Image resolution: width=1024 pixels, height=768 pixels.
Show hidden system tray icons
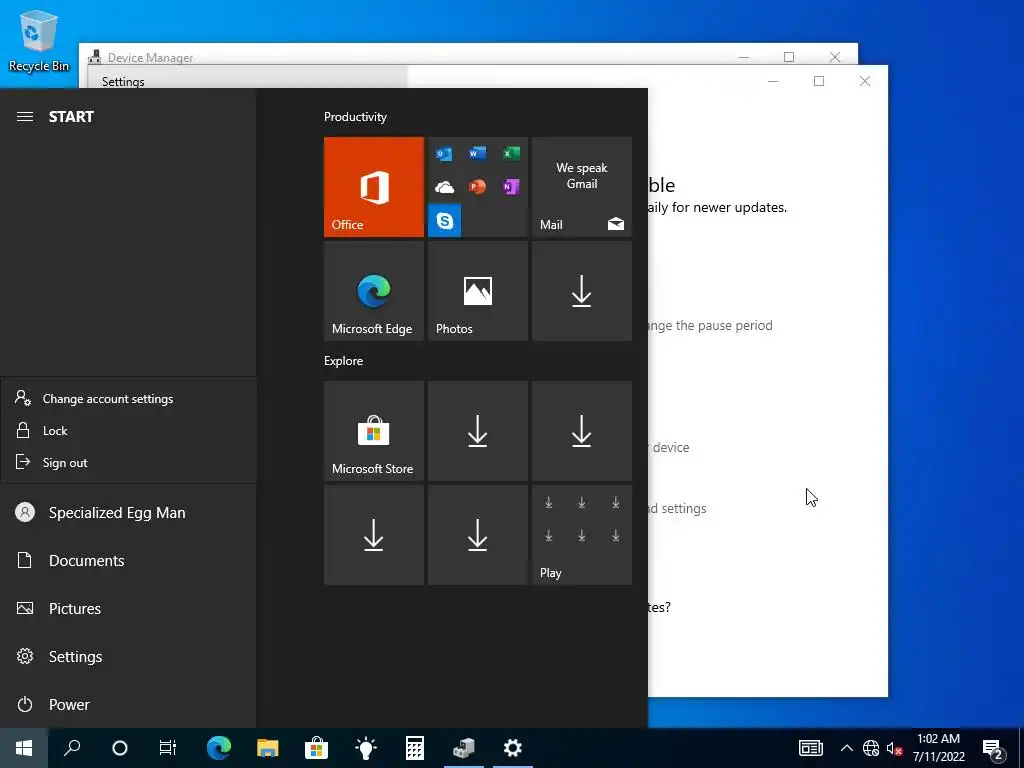coord(846,748)
